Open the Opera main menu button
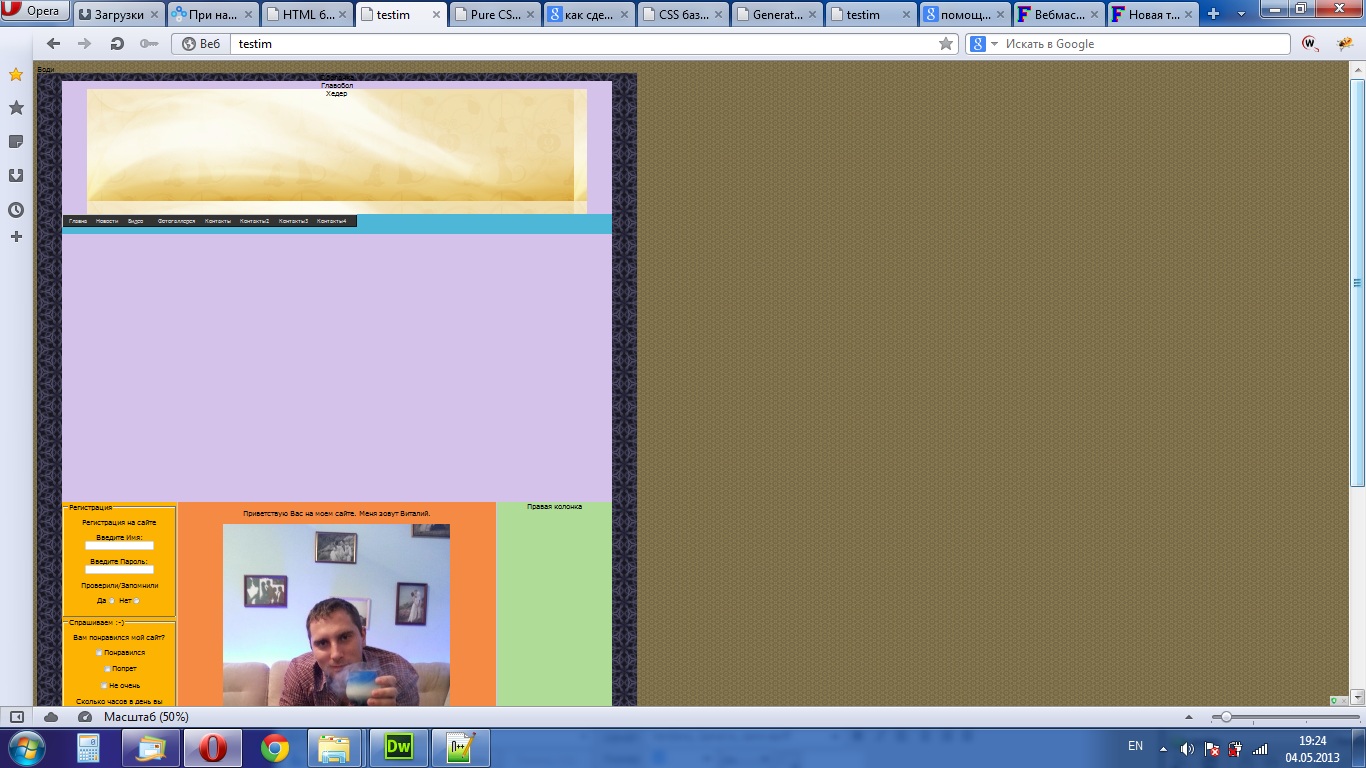 pos(35,12)
